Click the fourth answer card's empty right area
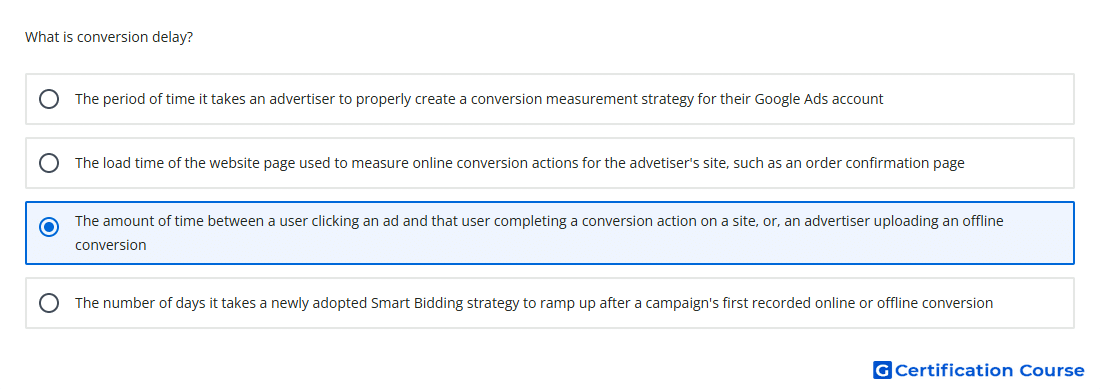The width and height of the screenshot is (1100, 389). coord(1035,303)
